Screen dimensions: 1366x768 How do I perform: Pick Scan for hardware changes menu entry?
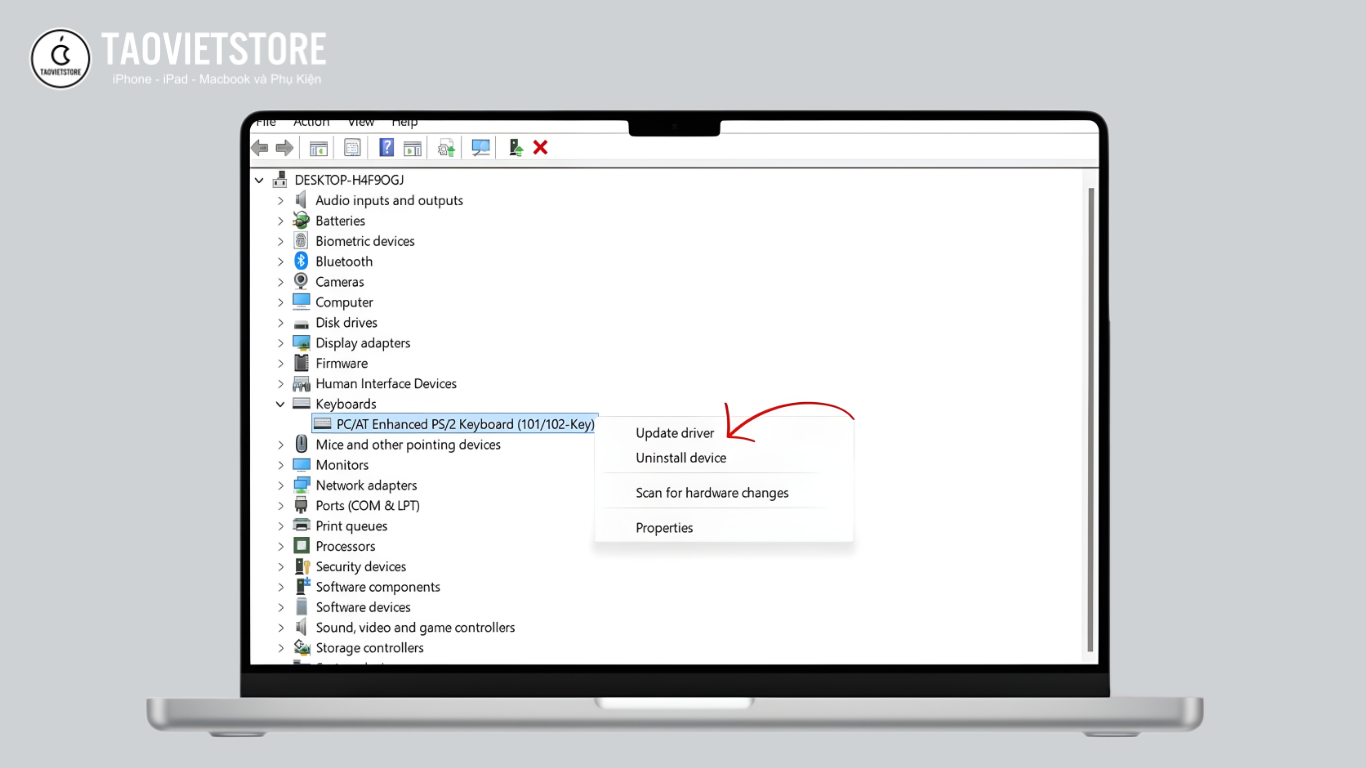(x=712, y=493)
